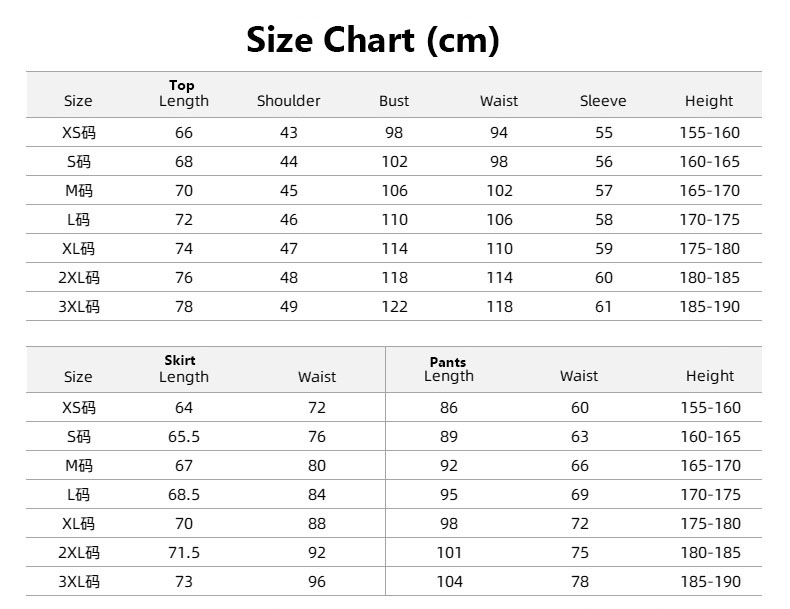Select the Sleeve column header
790x609 pixels.
tap(603, 101)
